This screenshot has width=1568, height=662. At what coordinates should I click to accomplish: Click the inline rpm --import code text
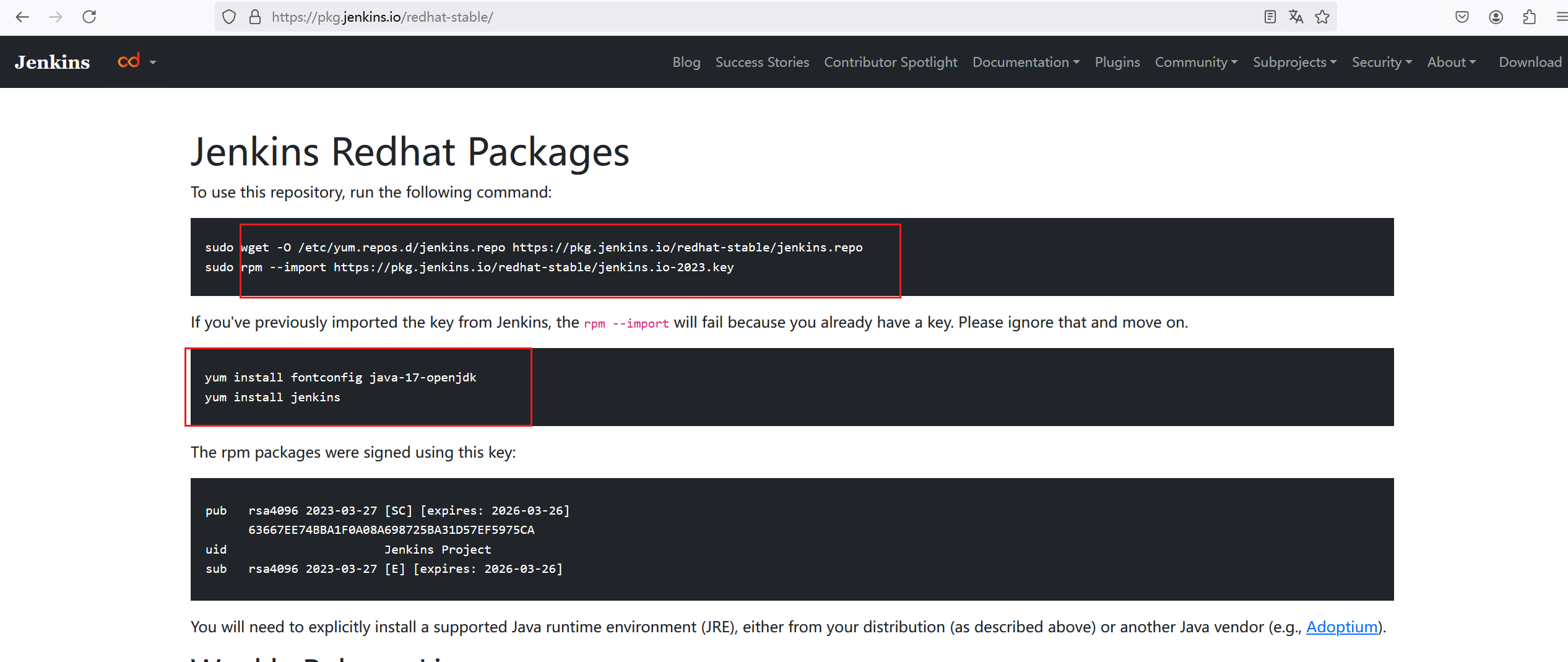(626, 323)
